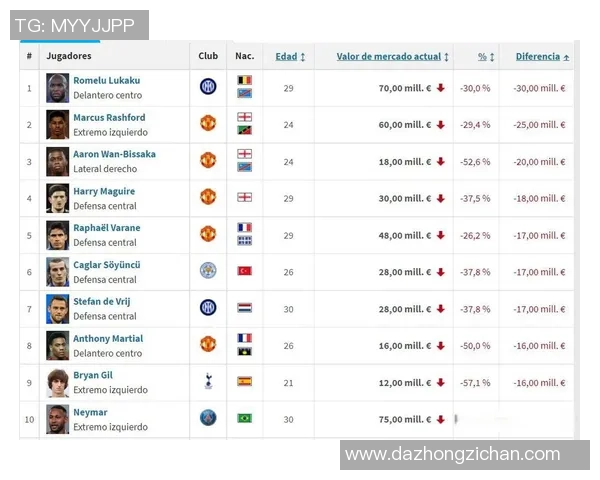Open Raphaël Varane profile link
600x480 pixels.
tap(106, 228)
